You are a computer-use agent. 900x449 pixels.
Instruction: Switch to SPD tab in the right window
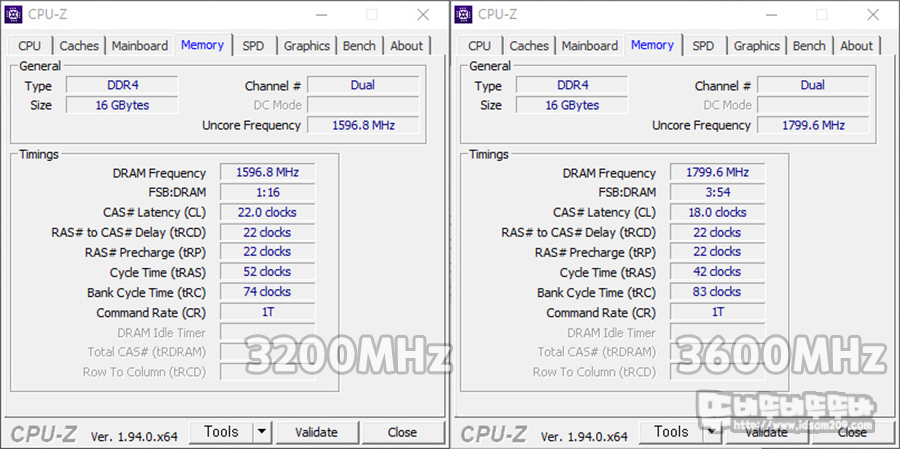click(703, 46)
